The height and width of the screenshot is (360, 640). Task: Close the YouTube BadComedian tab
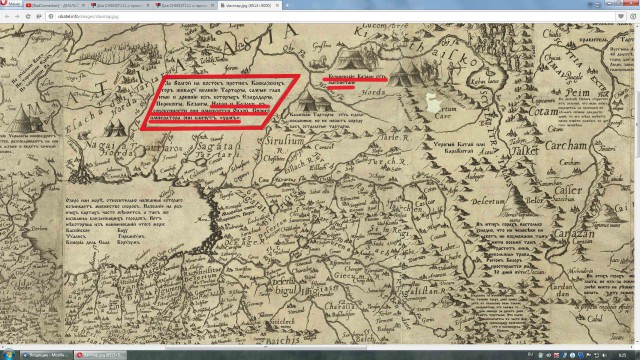(x=83, y=5)
